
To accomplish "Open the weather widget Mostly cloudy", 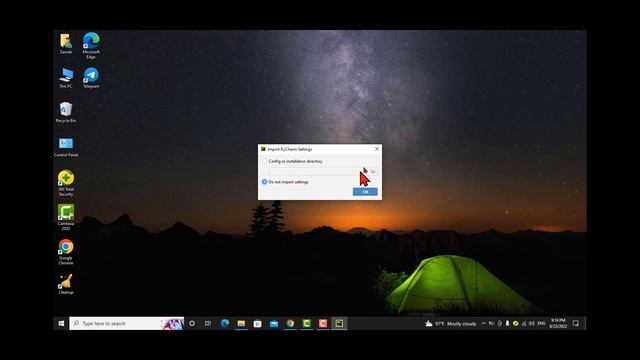I will click(x=451, y=323).
